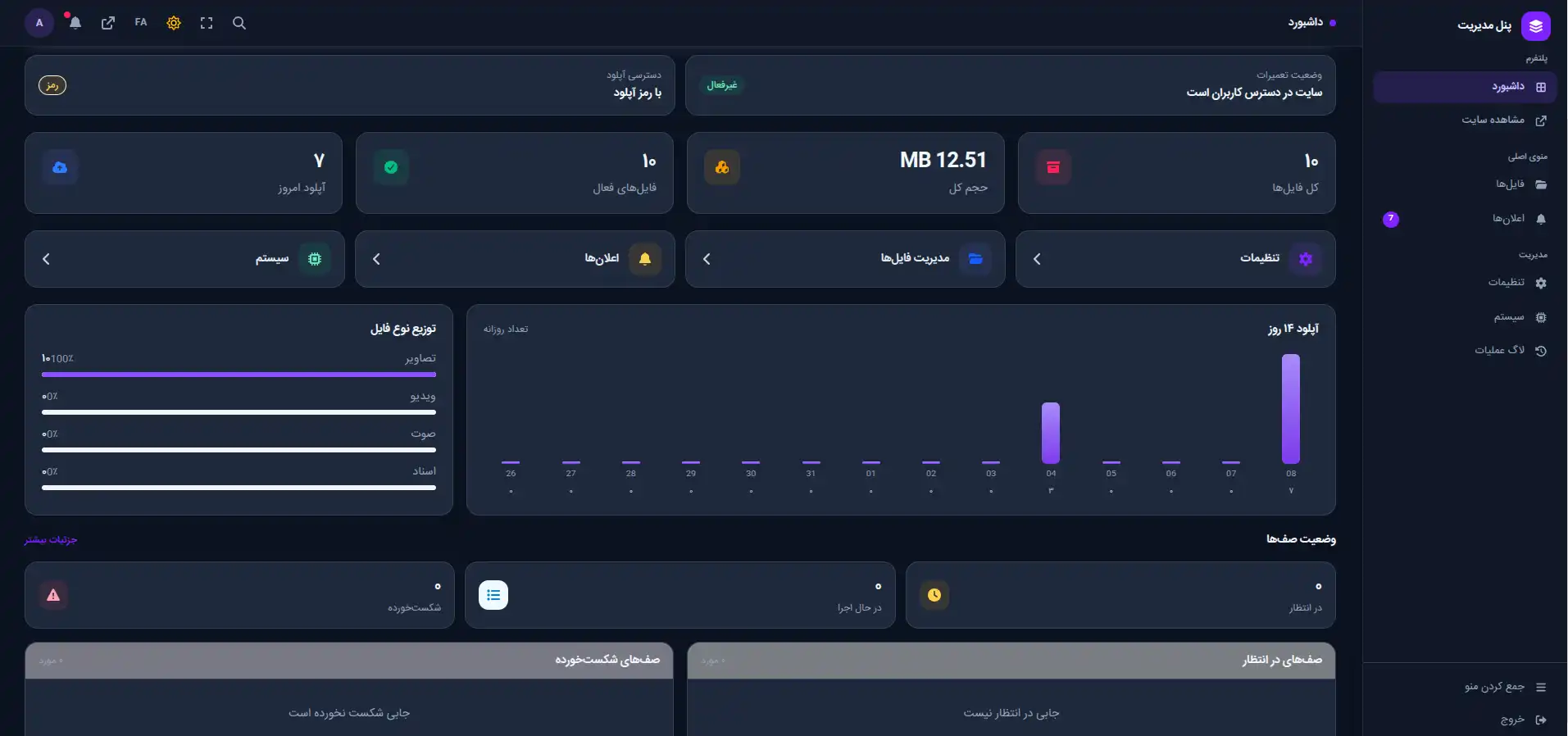Click the غیرفعال maintenance status badge
This screenshot has width=1568, height=736.
[722, 85]
